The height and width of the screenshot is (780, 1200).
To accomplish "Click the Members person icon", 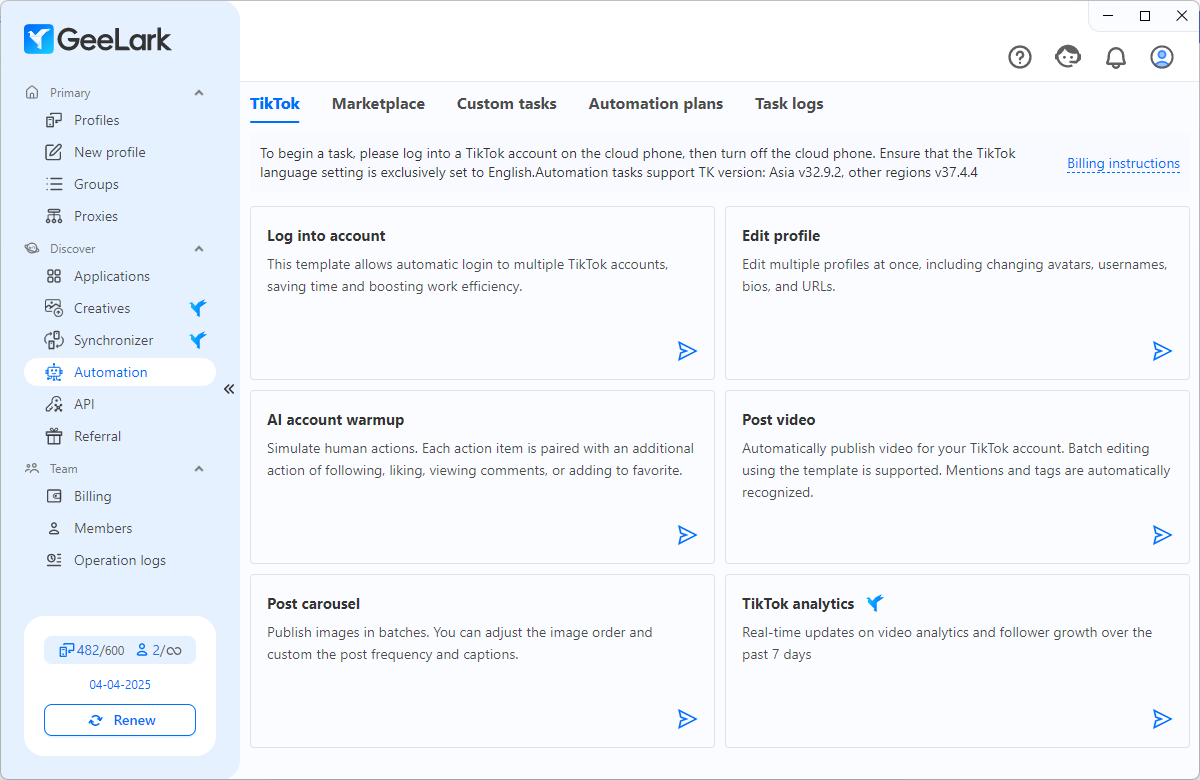I will [x=54, y=528].
